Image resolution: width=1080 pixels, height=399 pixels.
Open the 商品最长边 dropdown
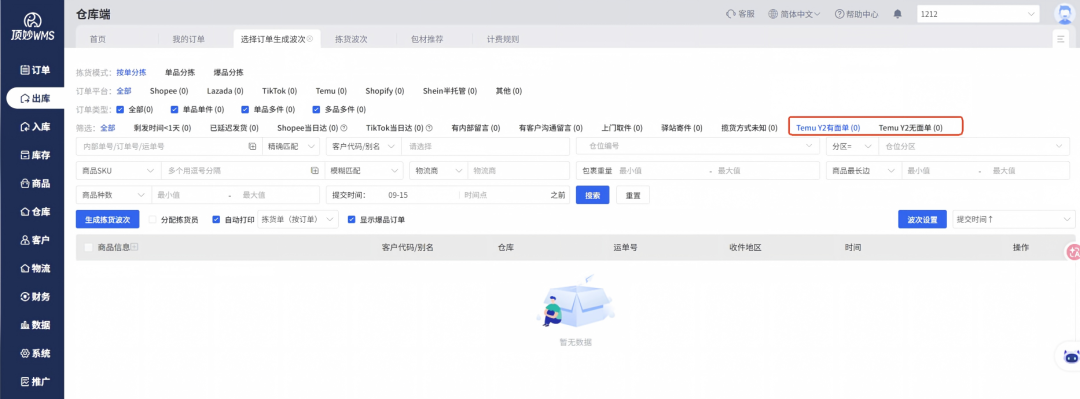tap(864, 170)
